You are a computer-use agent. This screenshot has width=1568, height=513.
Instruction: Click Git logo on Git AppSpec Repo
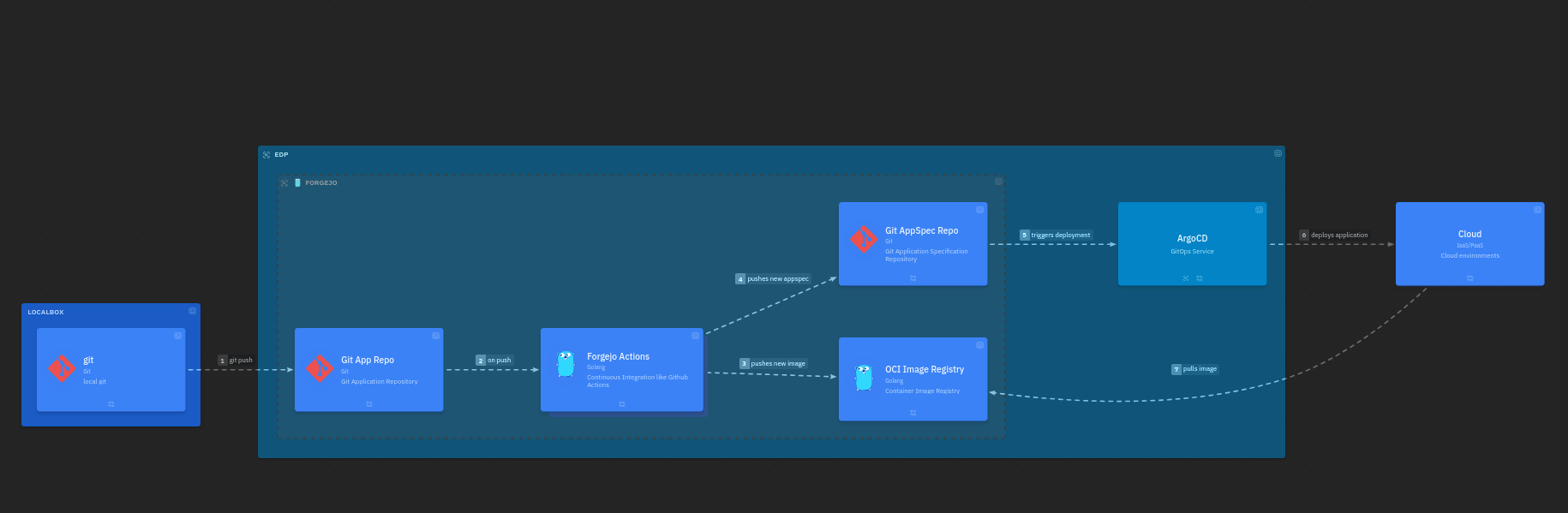[x=864, y=240]
